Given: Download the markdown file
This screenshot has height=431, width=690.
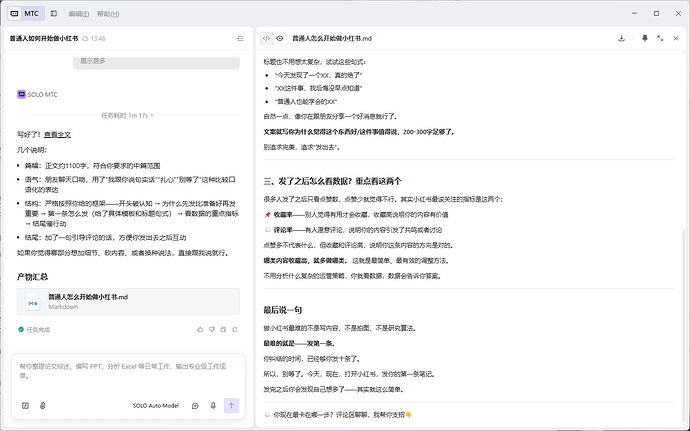Looking at the screenshot, I should click(621, 38).
